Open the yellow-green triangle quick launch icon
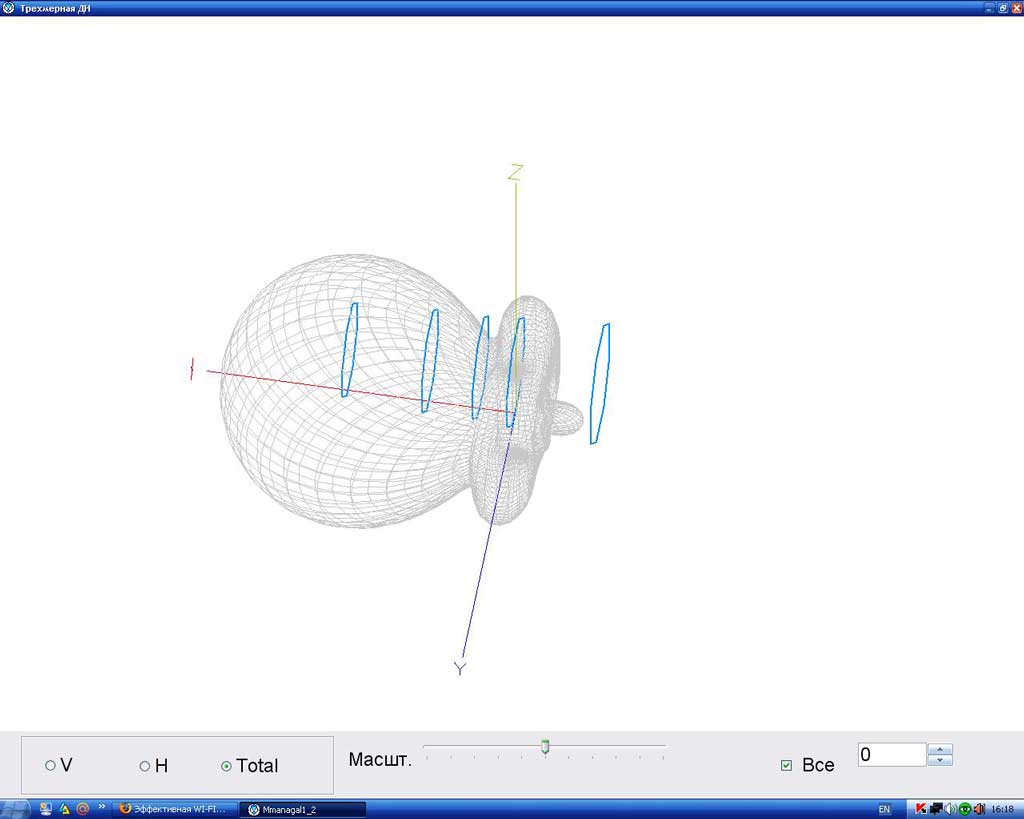The width and height of the screenshot is (1024, 819). [64, 809]
